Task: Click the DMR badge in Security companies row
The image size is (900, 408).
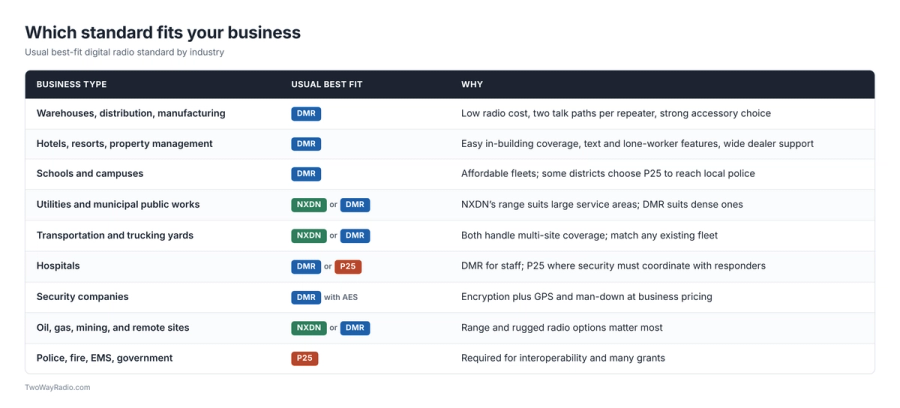Action: point(306,297)
